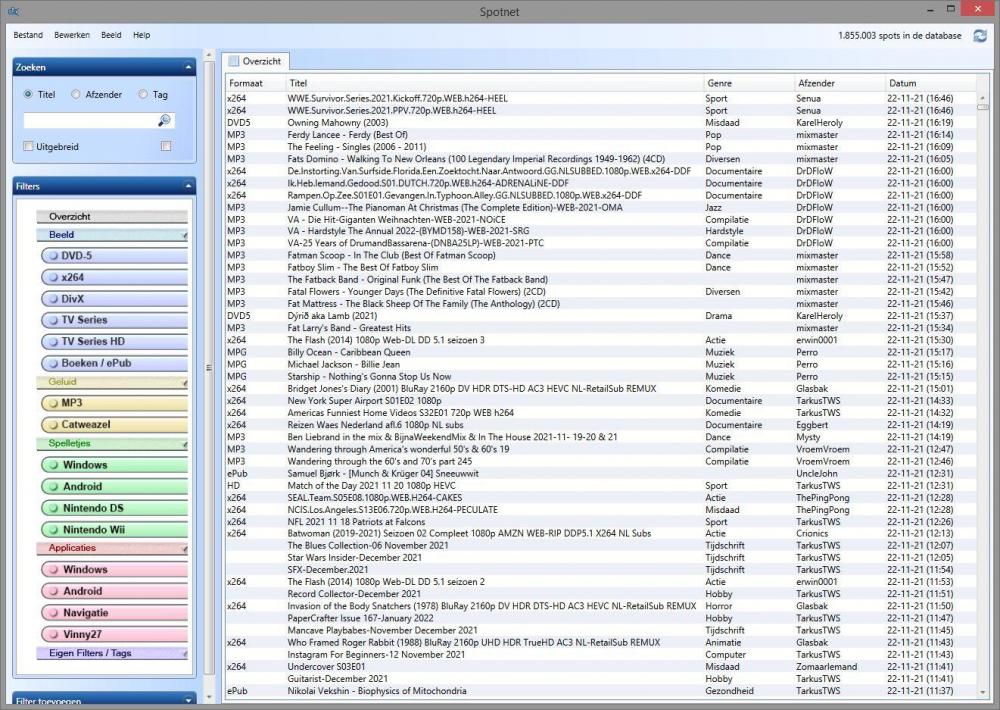Click the Nintendo Wii filter bullet icon
This screenshot has width=1000, height=710.
click(51, 529)
